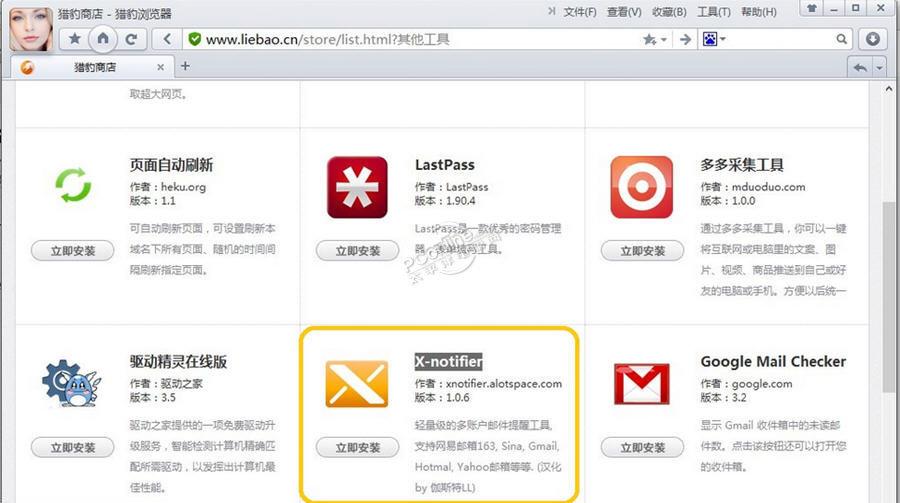Go to the home page button
900x503 pixels.
coord(103,38)
